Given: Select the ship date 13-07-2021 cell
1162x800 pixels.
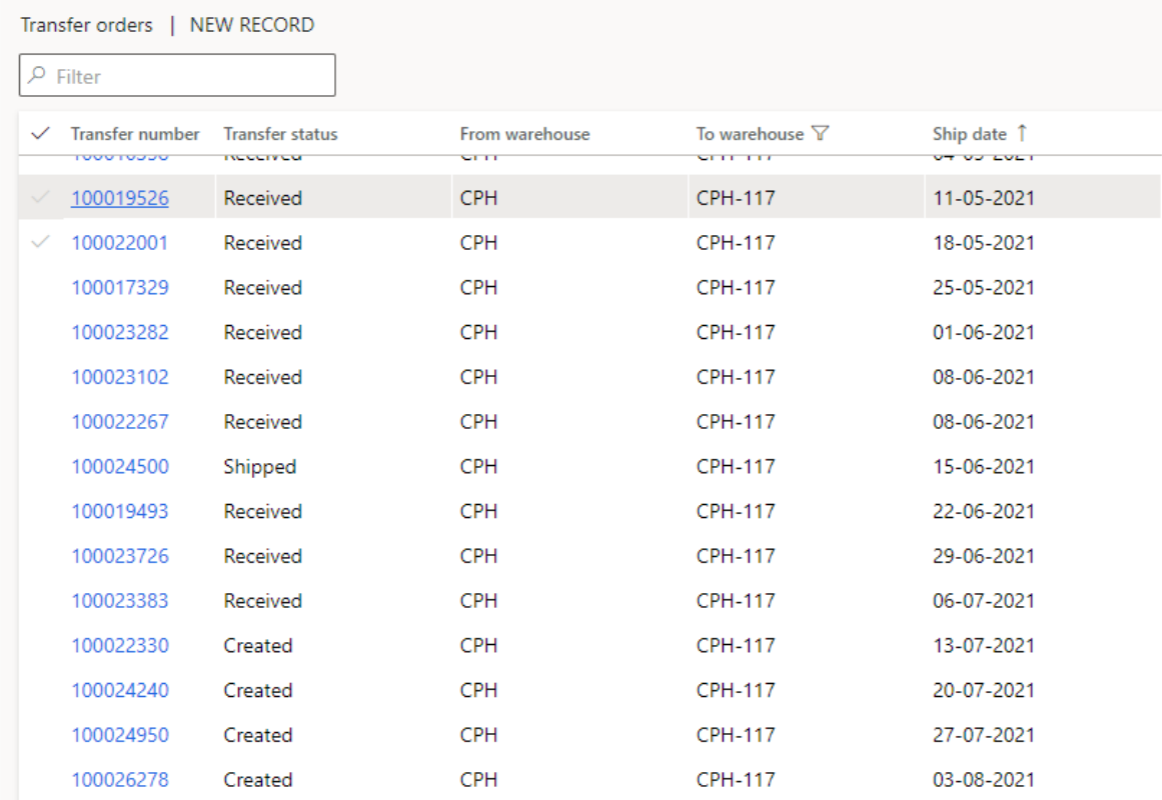Looking at the screenshot, I should pyautogui.click(x=983, y=646).
